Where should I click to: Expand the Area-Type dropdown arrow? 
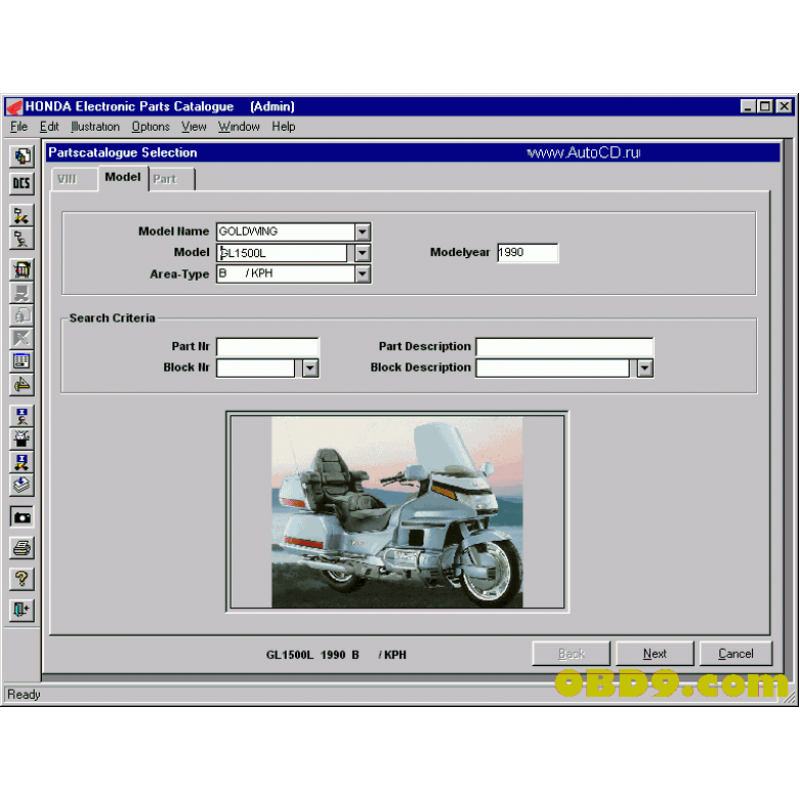[x=362, y=274]
